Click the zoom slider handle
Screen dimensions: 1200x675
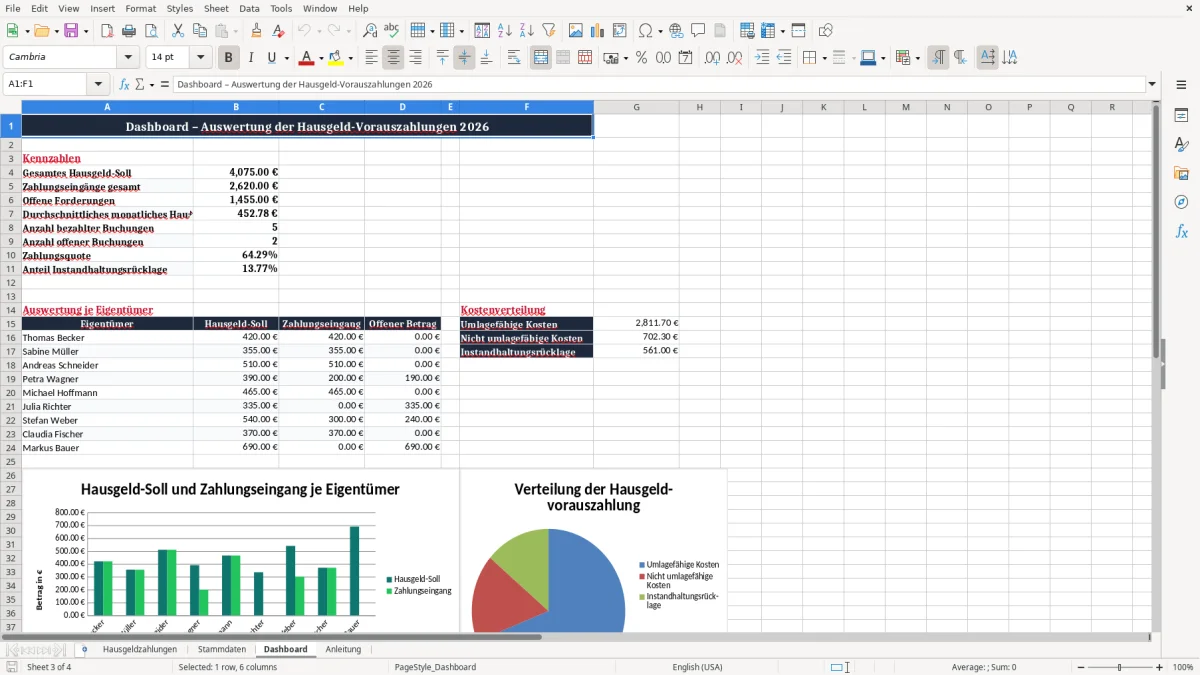pos(1119,667)
